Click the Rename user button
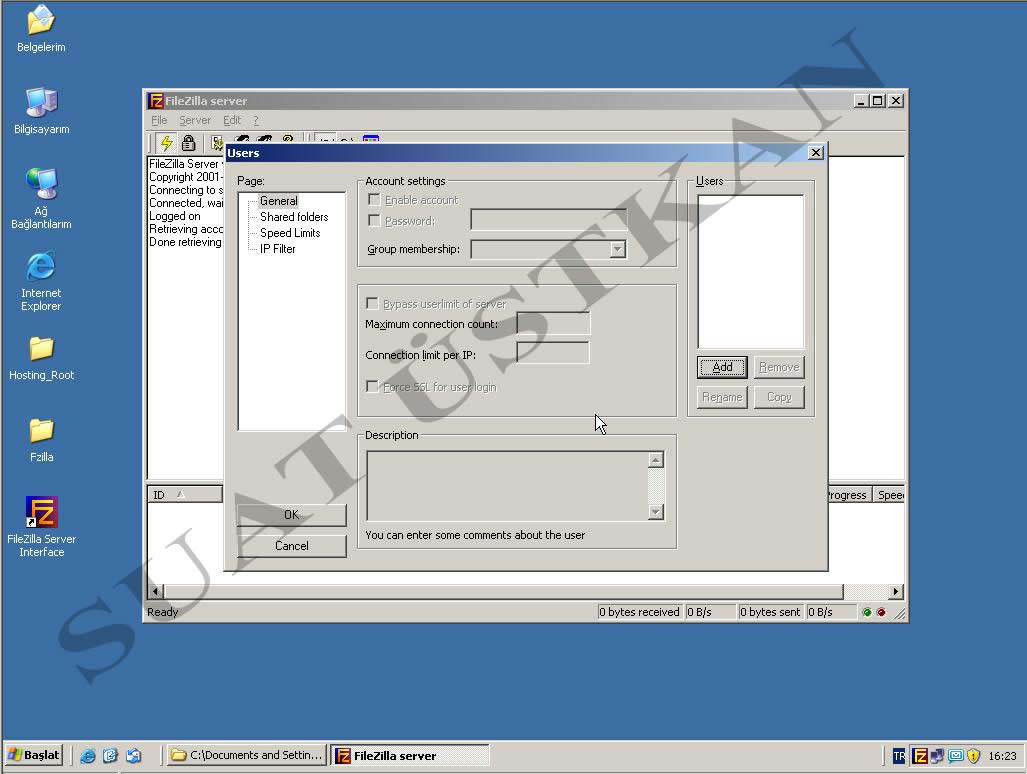 tap(722, 397)
